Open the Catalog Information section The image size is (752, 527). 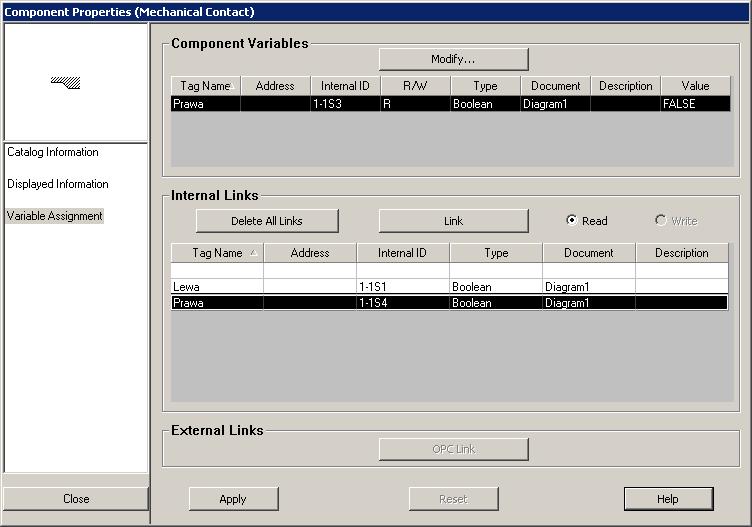coord(53,152)
